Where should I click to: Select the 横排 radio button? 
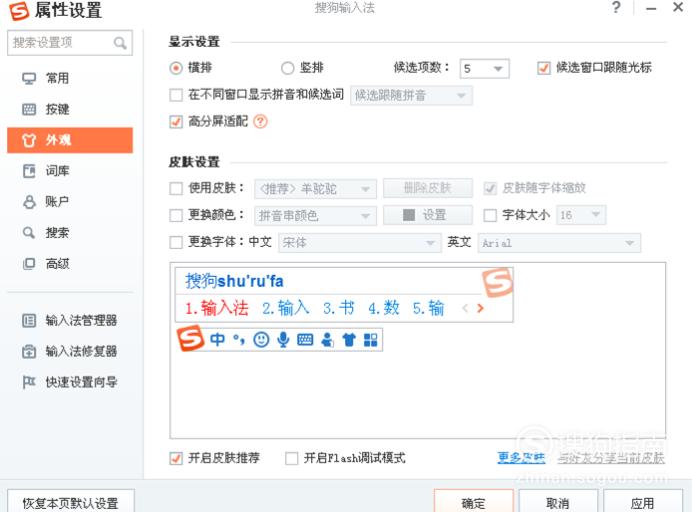(x=176, y=68)
